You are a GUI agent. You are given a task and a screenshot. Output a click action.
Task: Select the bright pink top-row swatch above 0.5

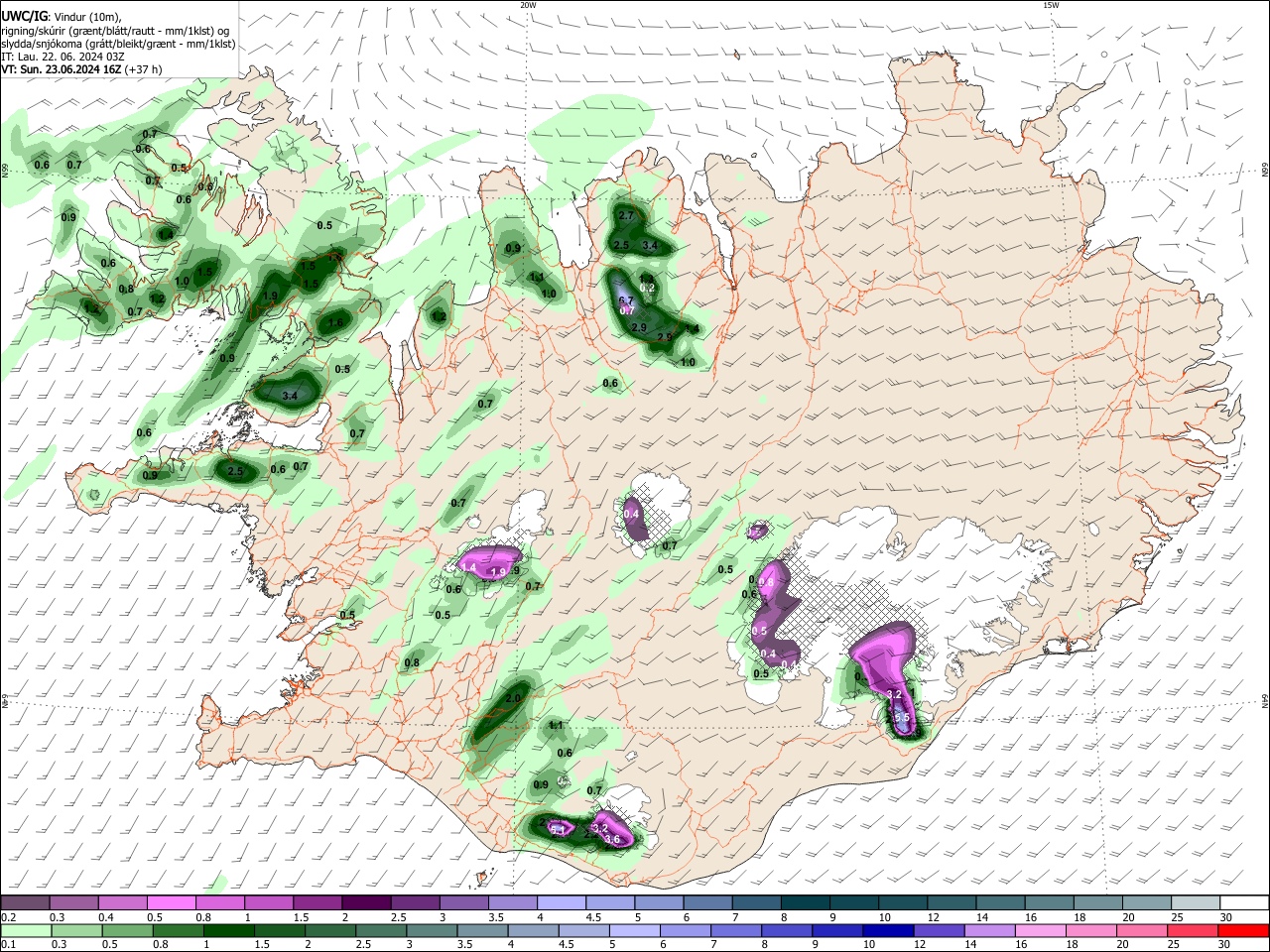point(171,903)
